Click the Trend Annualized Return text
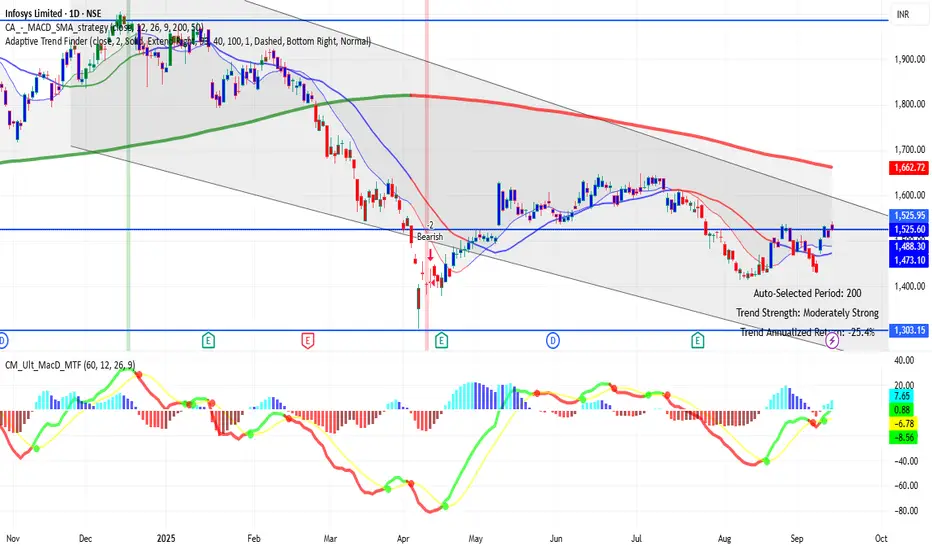Image resolution: width=932 pixels, height=550 pixels. (x=807, y=332)
